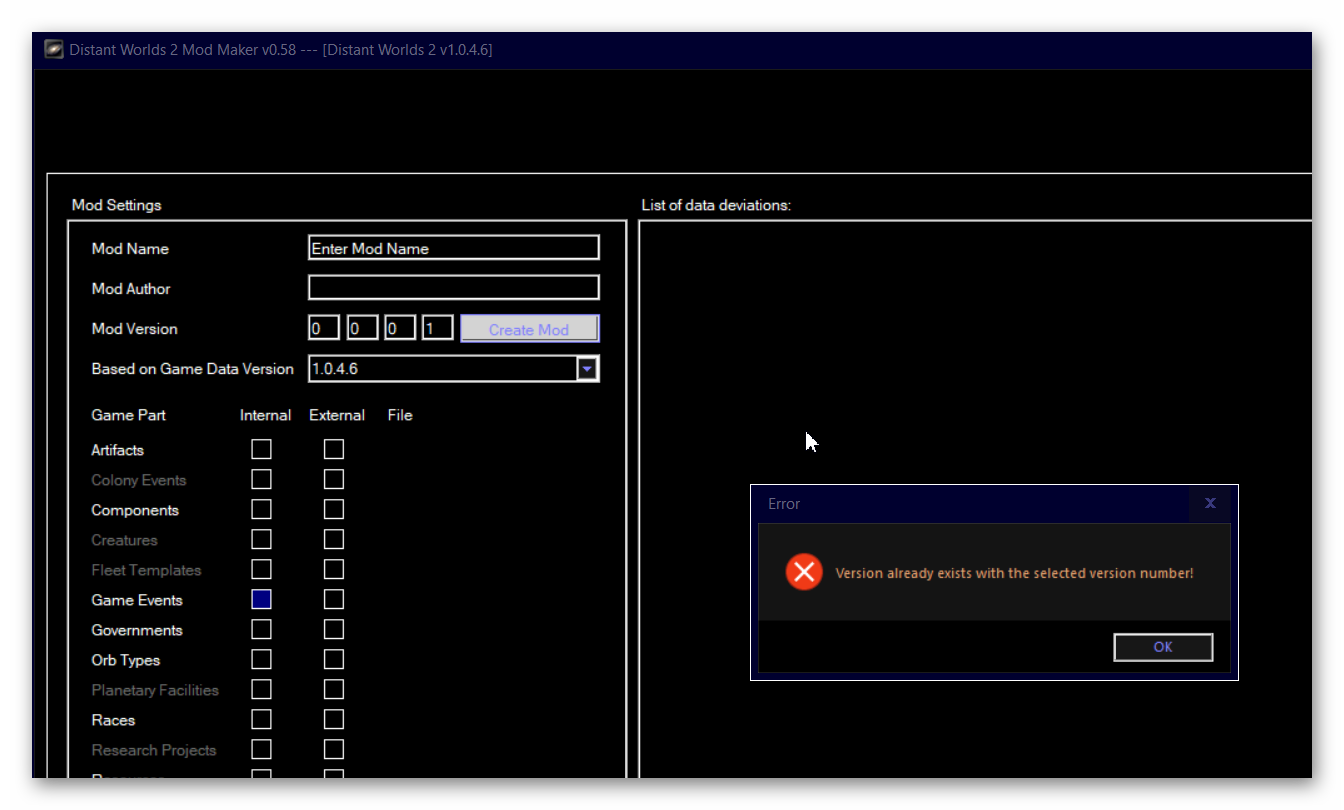Dismiss the error with OK button
The image size is (1344, 810).
pos(1163,647)
